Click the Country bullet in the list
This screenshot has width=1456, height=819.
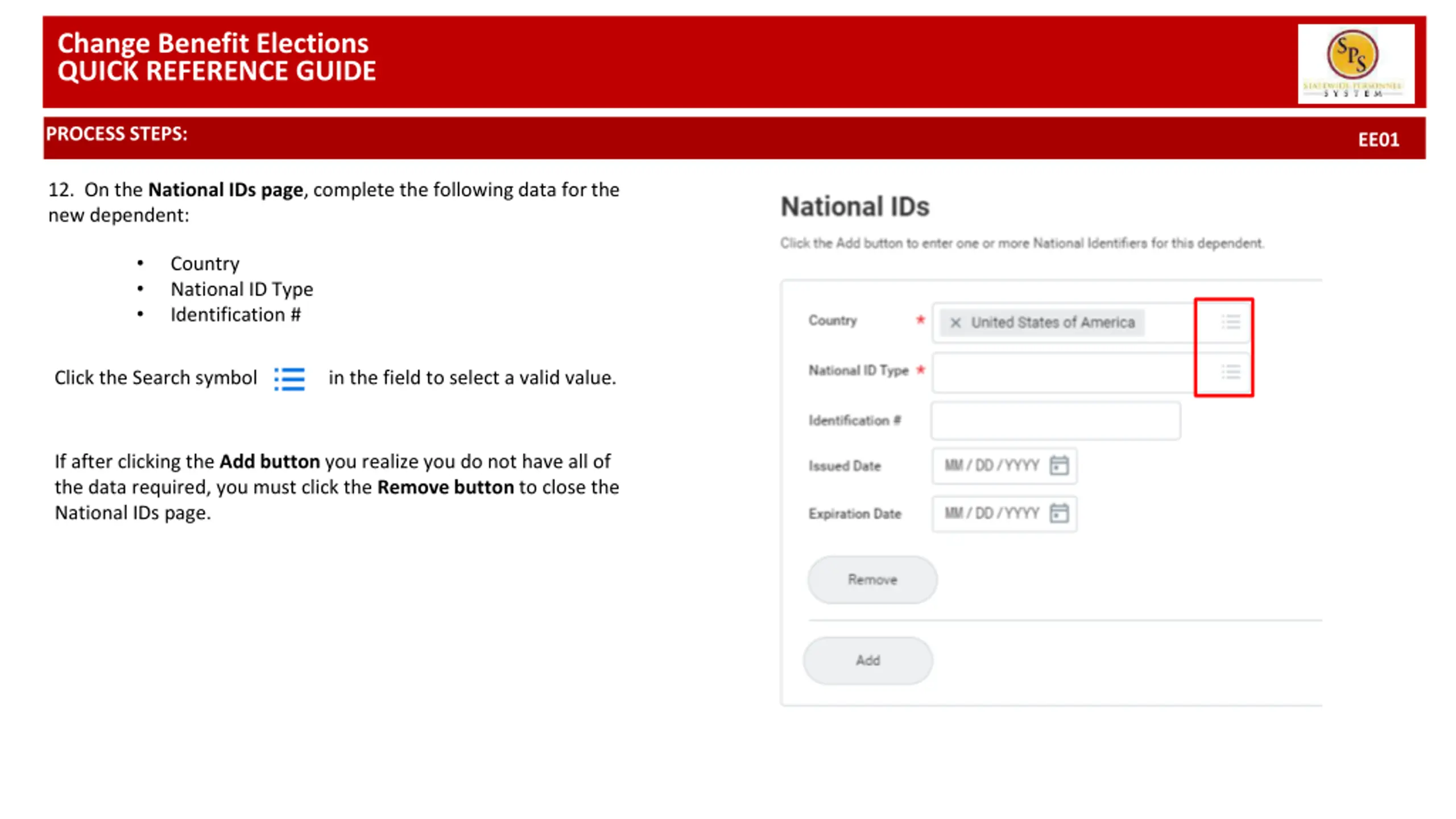205,264
